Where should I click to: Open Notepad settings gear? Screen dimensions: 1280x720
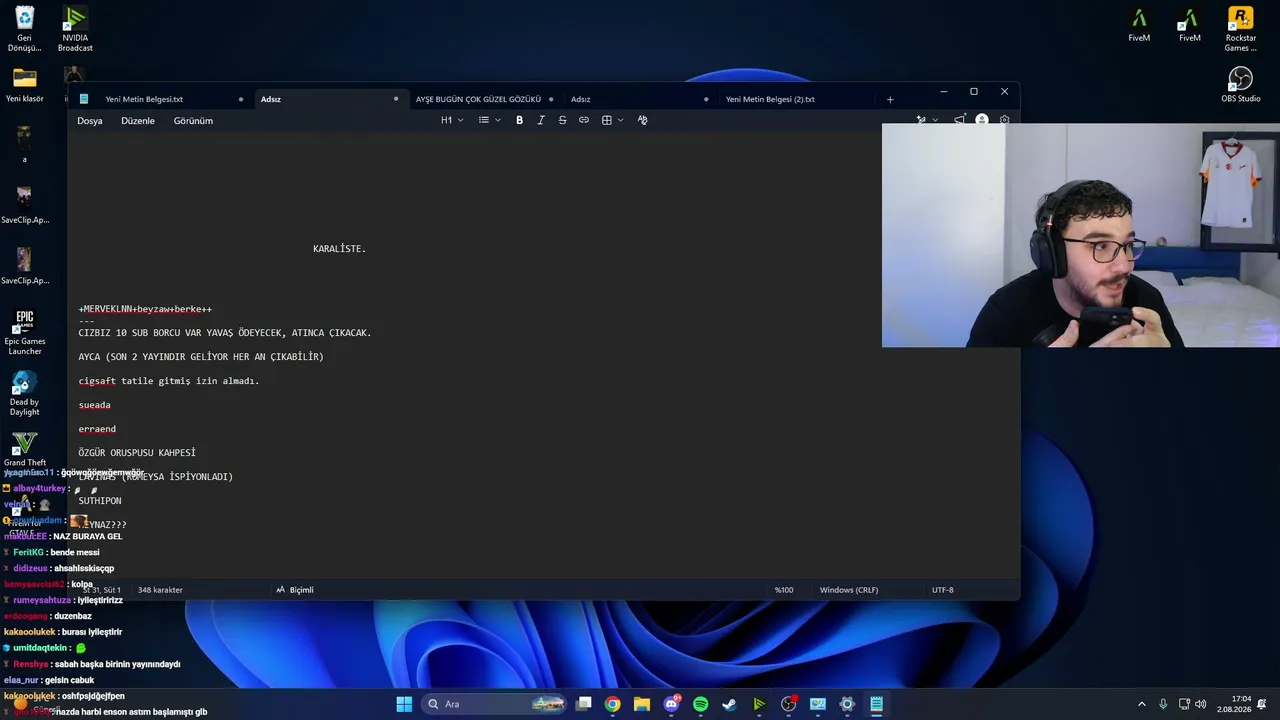[x=1004, y=120]
